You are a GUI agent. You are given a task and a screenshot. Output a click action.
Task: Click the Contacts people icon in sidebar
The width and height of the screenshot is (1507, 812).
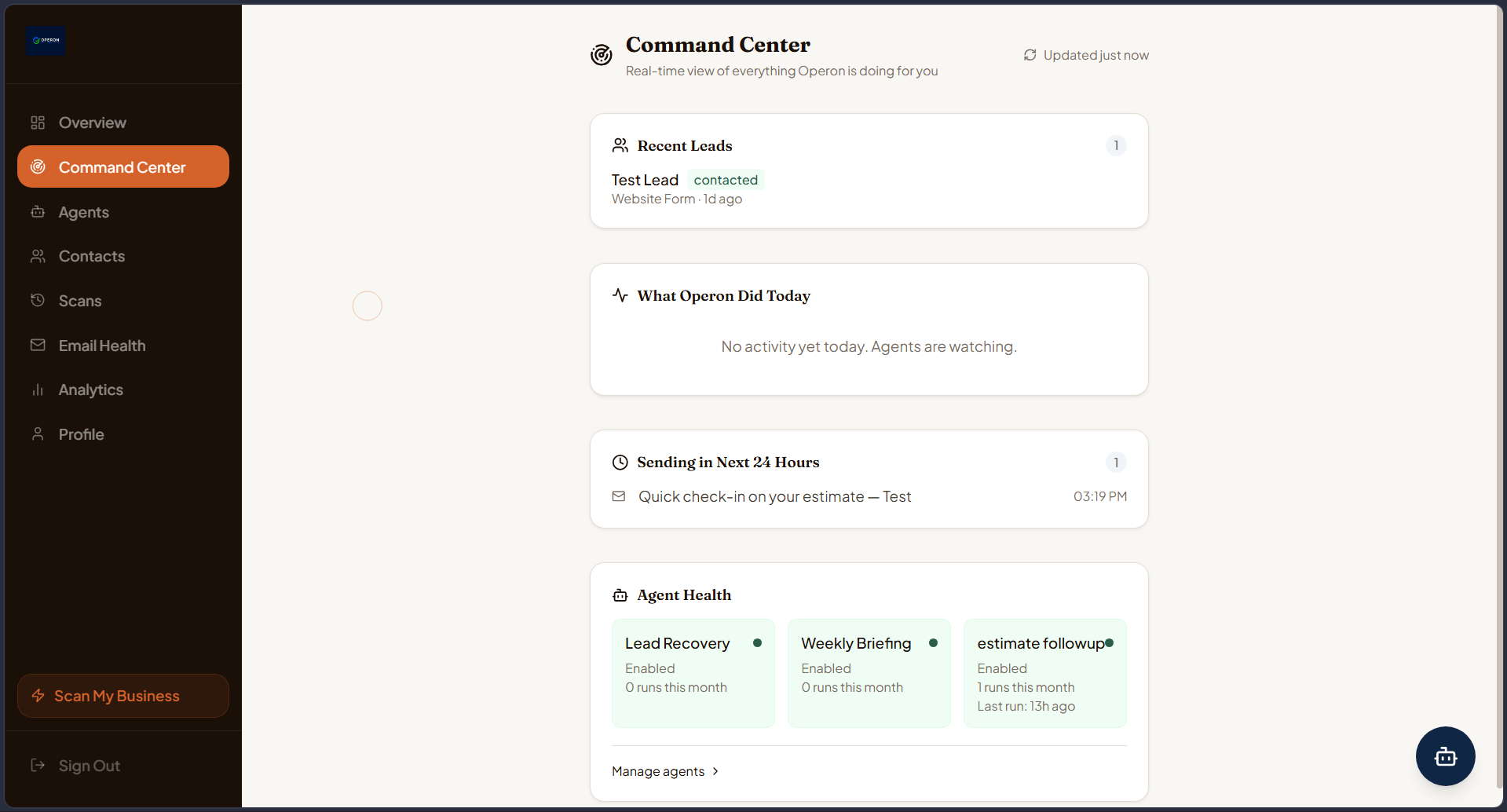tap(38, 256)
